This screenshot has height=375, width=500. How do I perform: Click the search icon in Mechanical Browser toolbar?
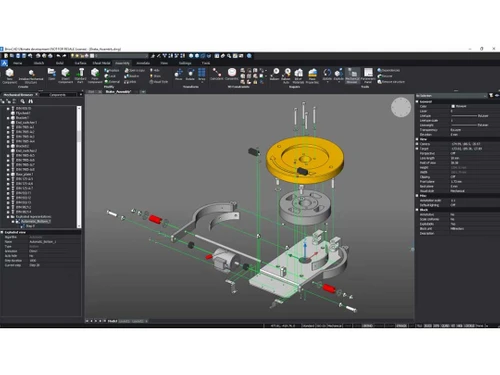(x=23, y=101)
